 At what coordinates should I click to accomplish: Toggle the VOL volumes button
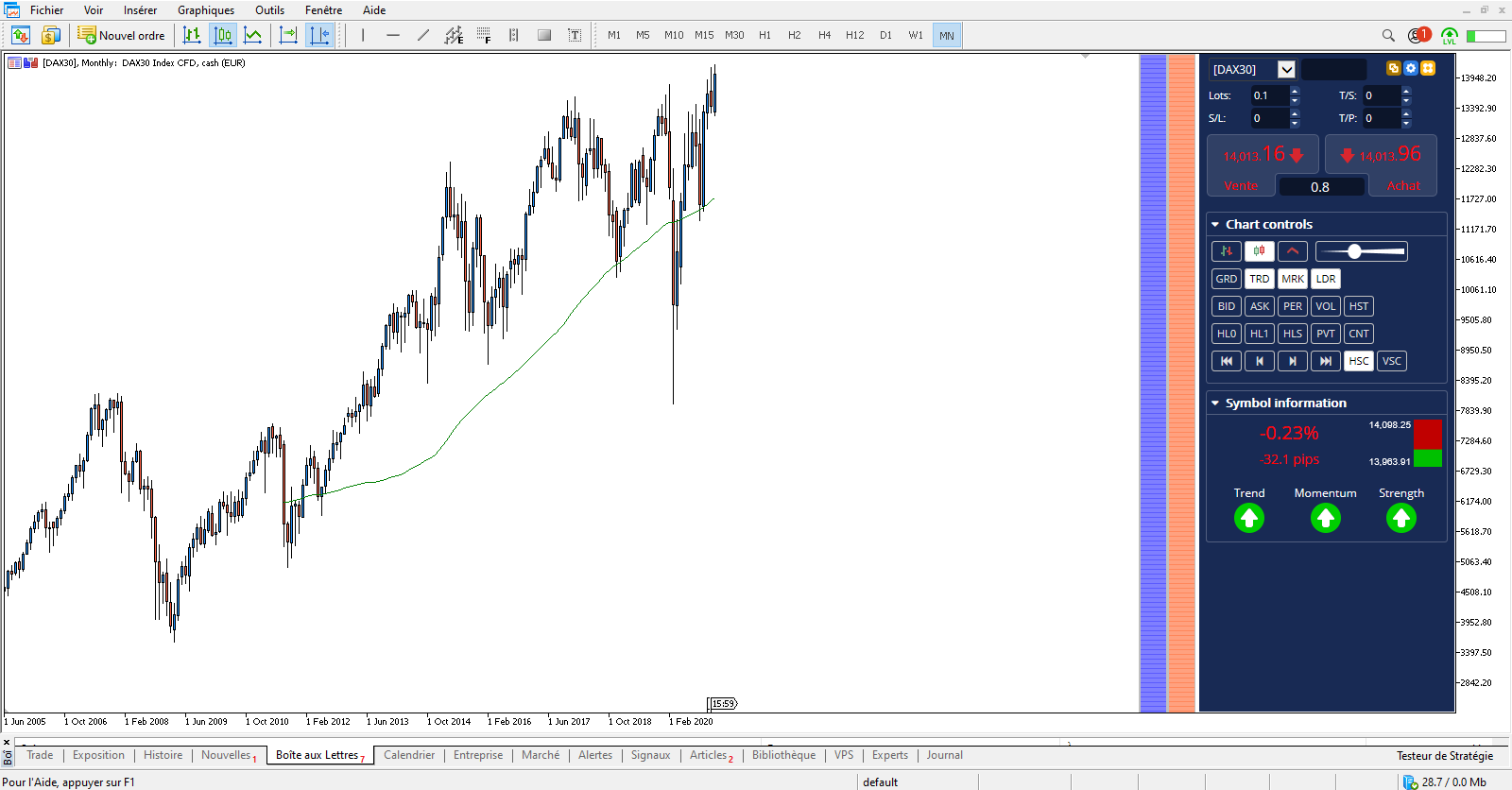tap(1325, 306)
